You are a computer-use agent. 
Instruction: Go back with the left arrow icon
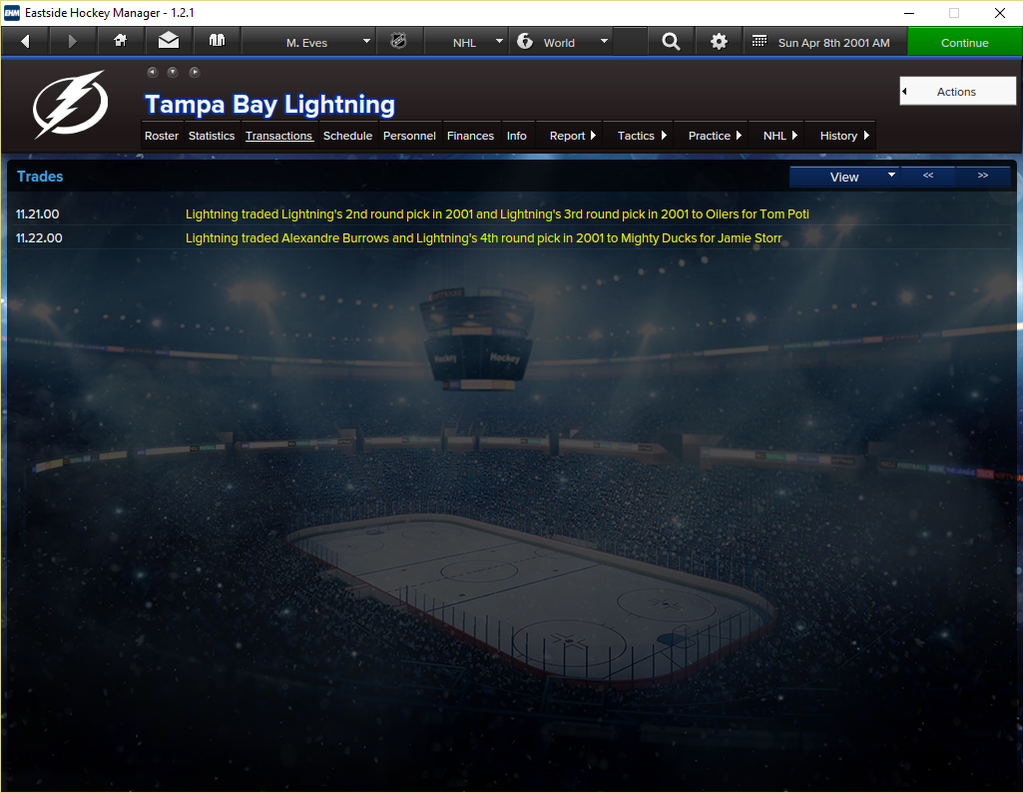point(25,42)
